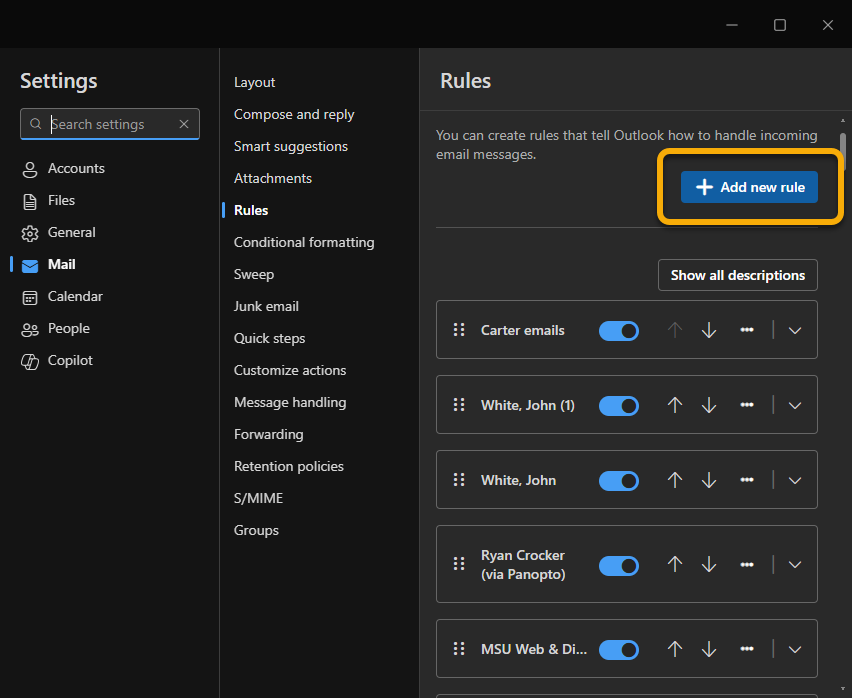Expand details for the White, John rule
The image size is (852, 698).
pos(794,480)
